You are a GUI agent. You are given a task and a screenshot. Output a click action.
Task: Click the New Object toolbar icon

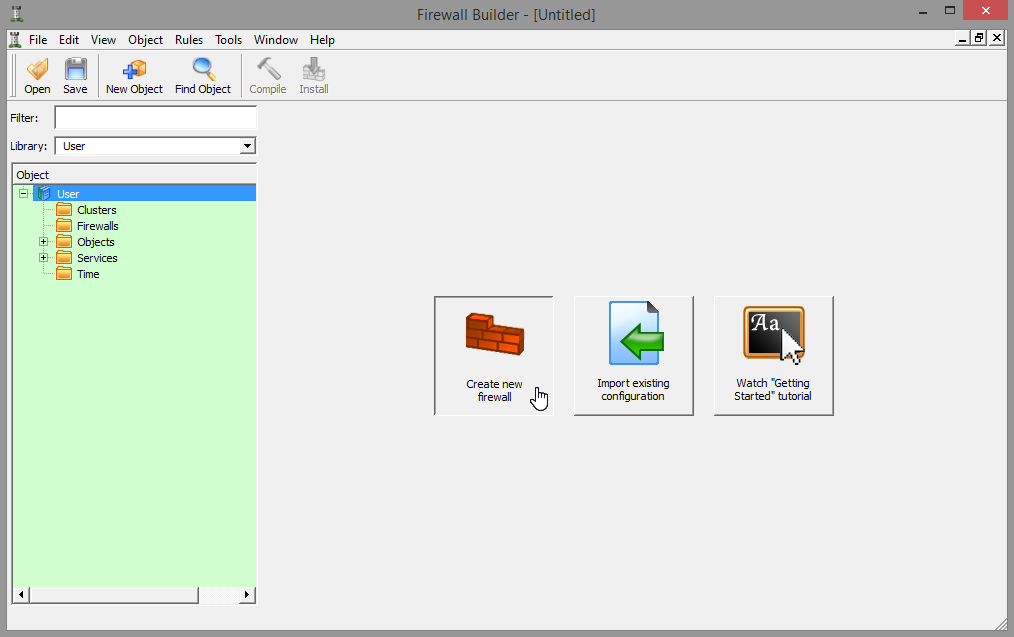[x=134, y=70]
